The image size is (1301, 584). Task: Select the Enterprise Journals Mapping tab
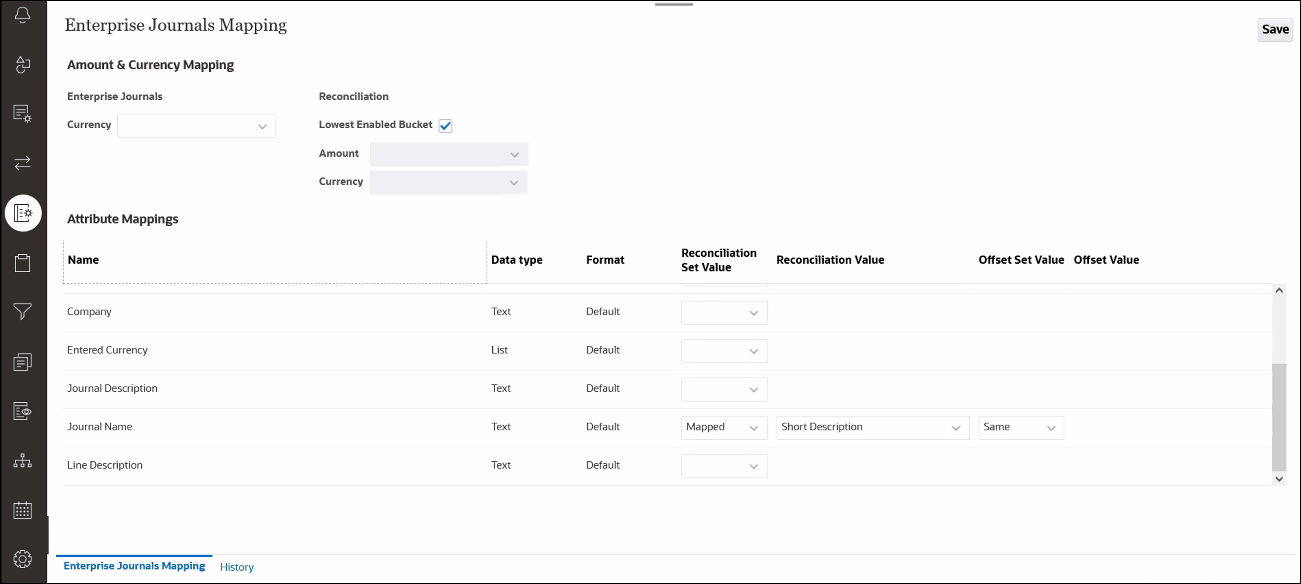coord(133,564)
